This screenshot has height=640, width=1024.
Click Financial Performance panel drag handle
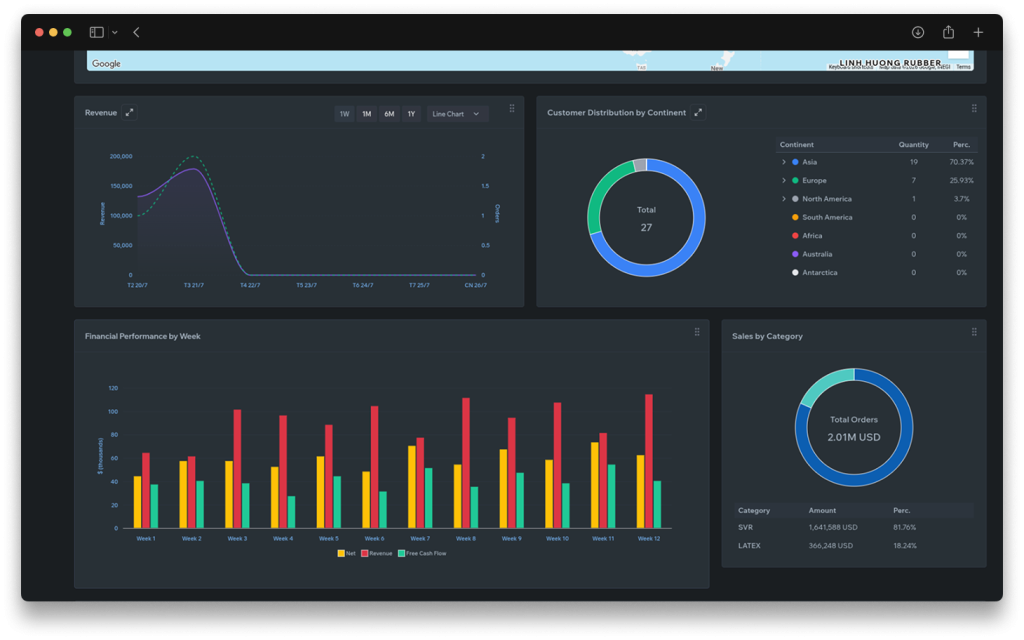pos(697,332)
